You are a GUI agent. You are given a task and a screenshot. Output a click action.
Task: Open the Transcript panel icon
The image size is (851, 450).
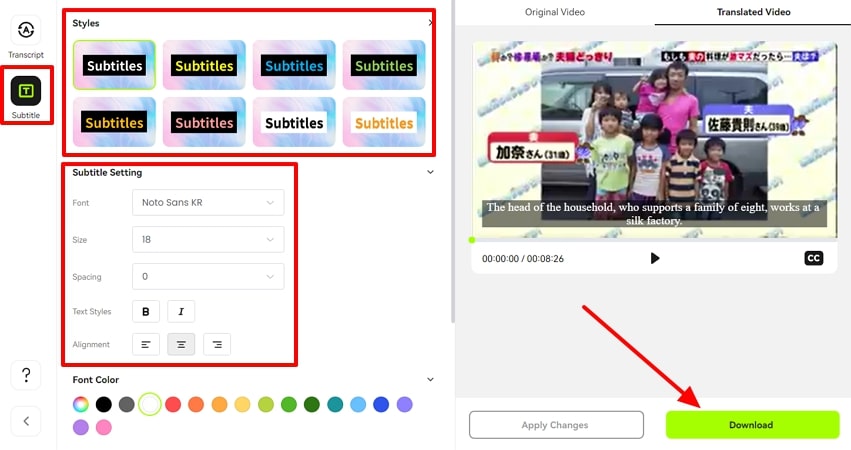[26, 32]
